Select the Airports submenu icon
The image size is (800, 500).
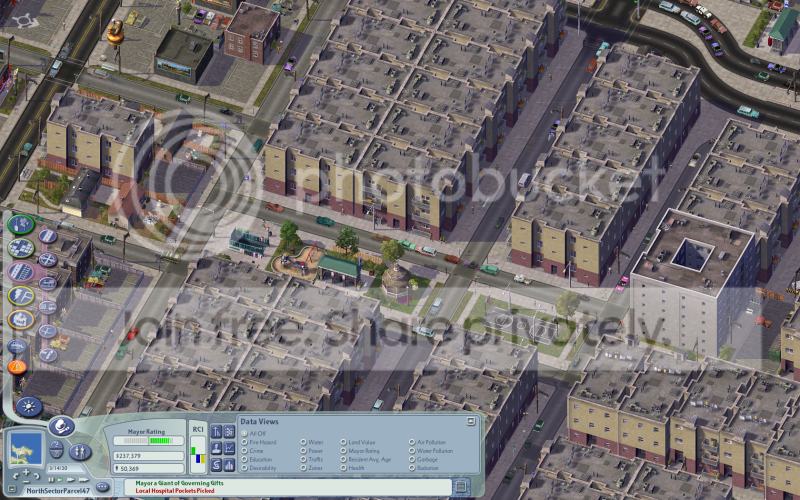(x=48, y=331)
